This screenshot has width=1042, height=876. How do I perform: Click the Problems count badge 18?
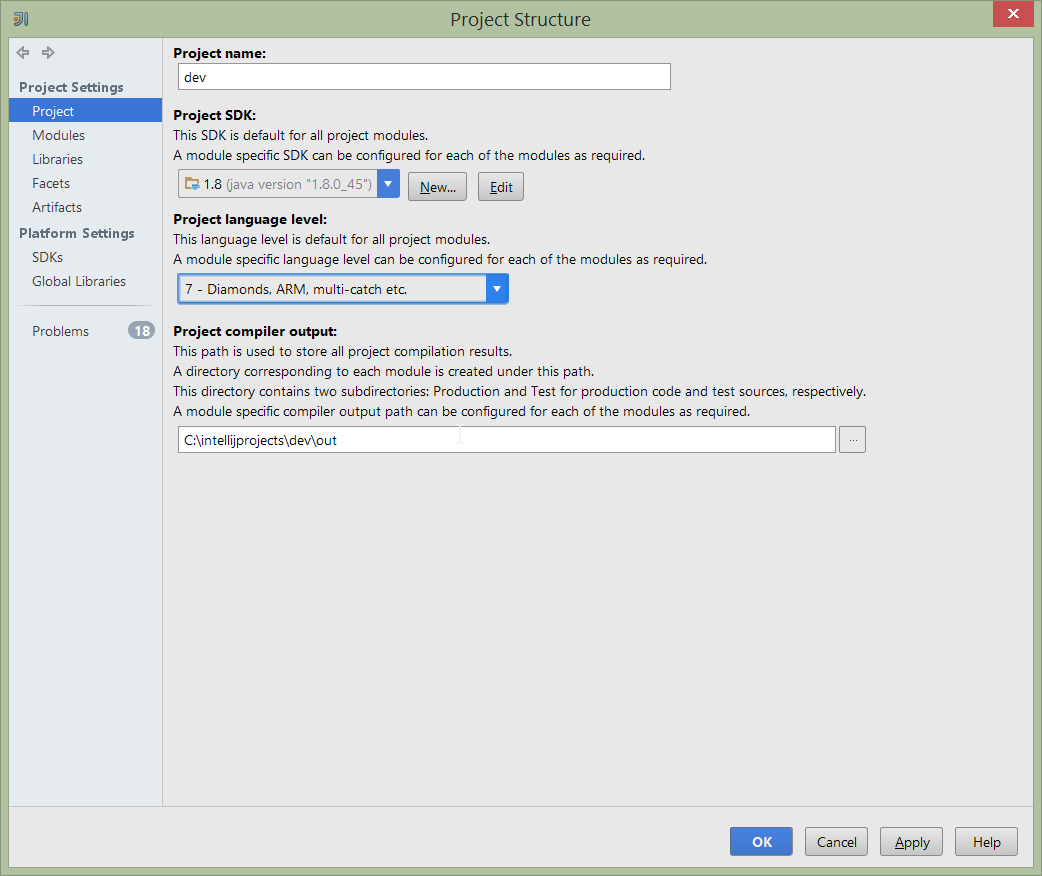point(141,331)
